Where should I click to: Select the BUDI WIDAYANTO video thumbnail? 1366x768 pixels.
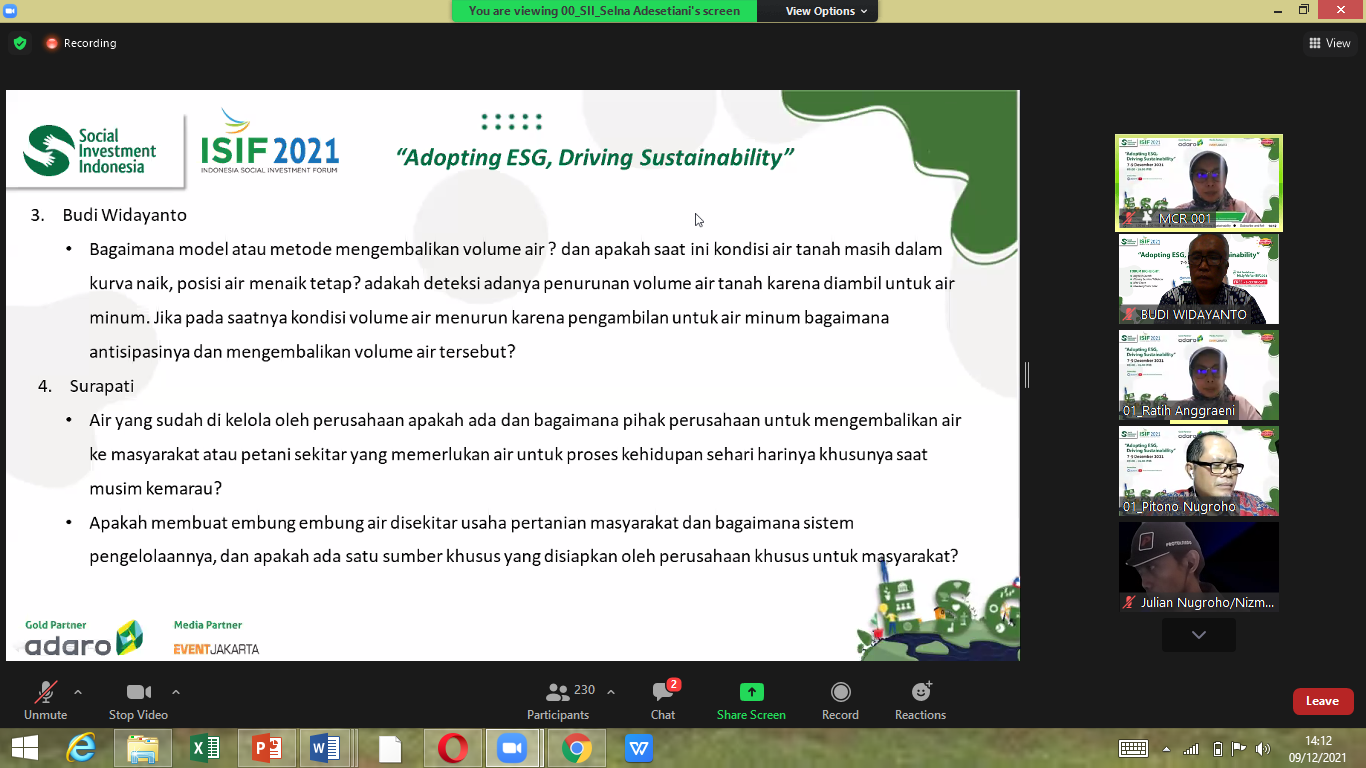[1198, 279]
